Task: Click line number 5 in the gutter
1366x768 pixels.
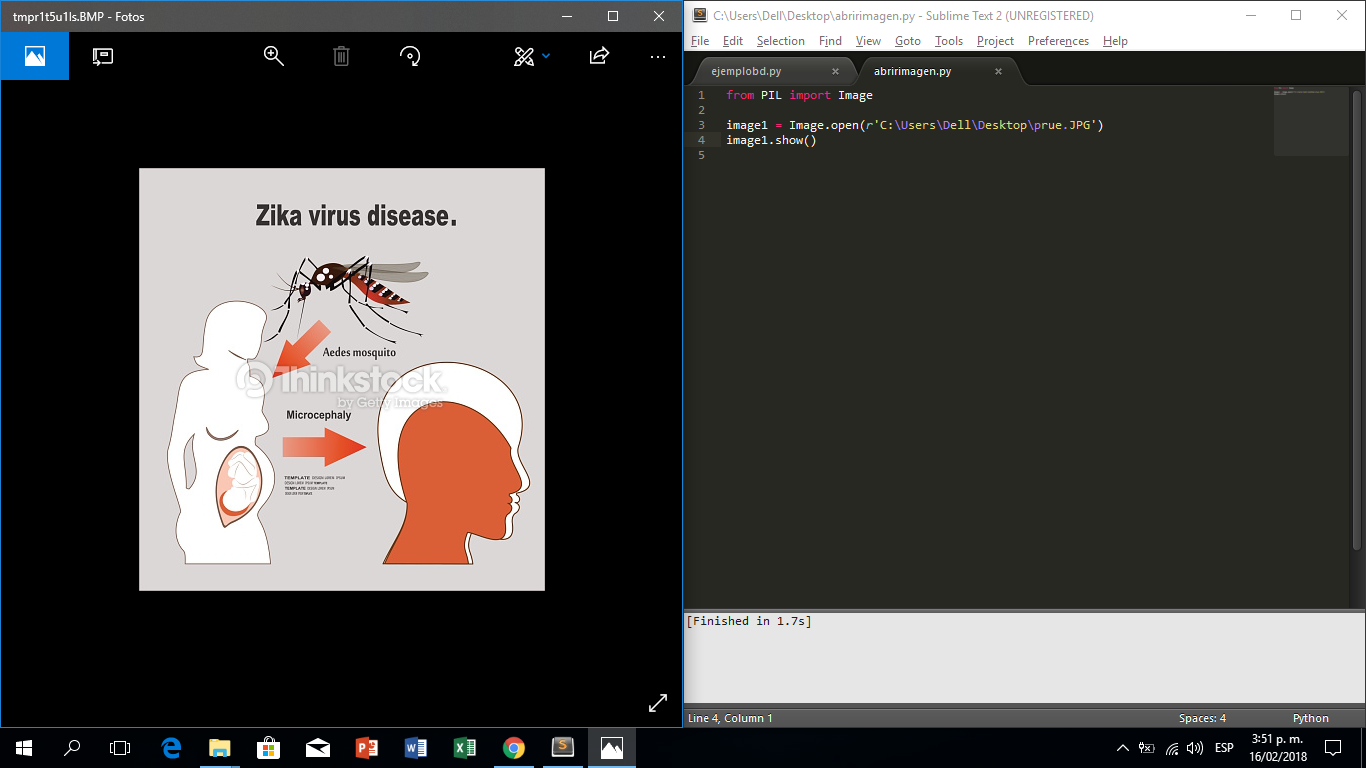Action: (701, 155)
